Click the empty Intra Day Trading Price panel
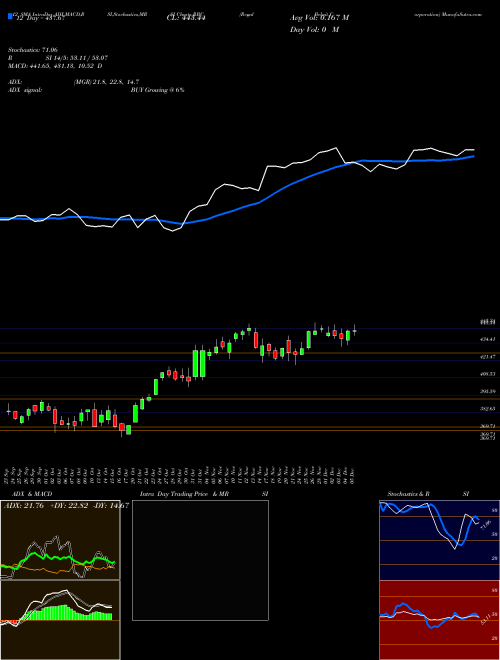This screenshot has width=500, height=660. point(200,560)
